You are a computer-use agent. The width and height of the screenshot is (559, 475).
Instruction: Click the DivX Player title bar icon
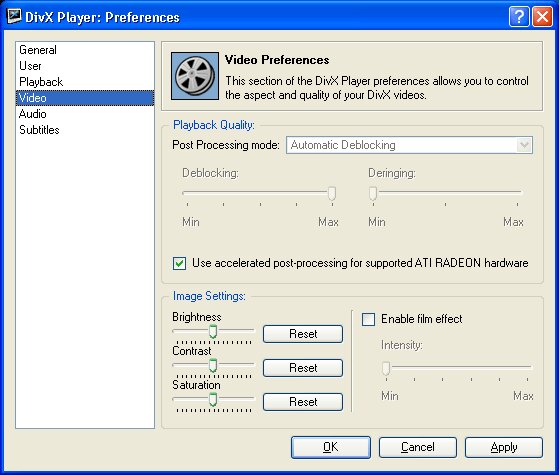[14, 16]
